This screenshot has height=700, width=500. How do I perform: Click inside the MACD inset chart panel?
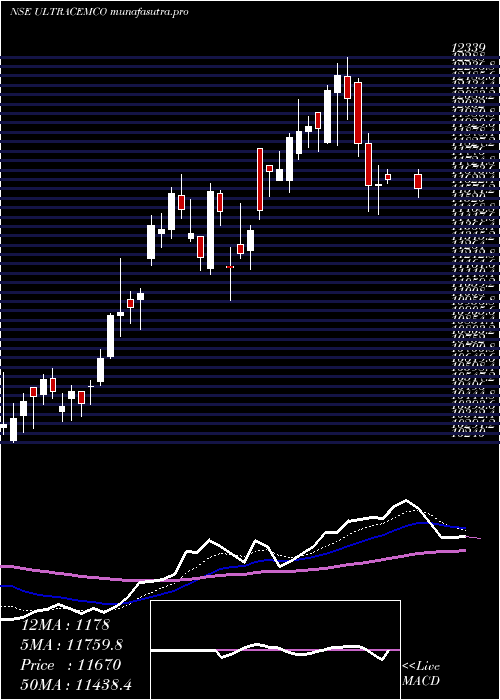pyautogui.click(x=275, y=650)
